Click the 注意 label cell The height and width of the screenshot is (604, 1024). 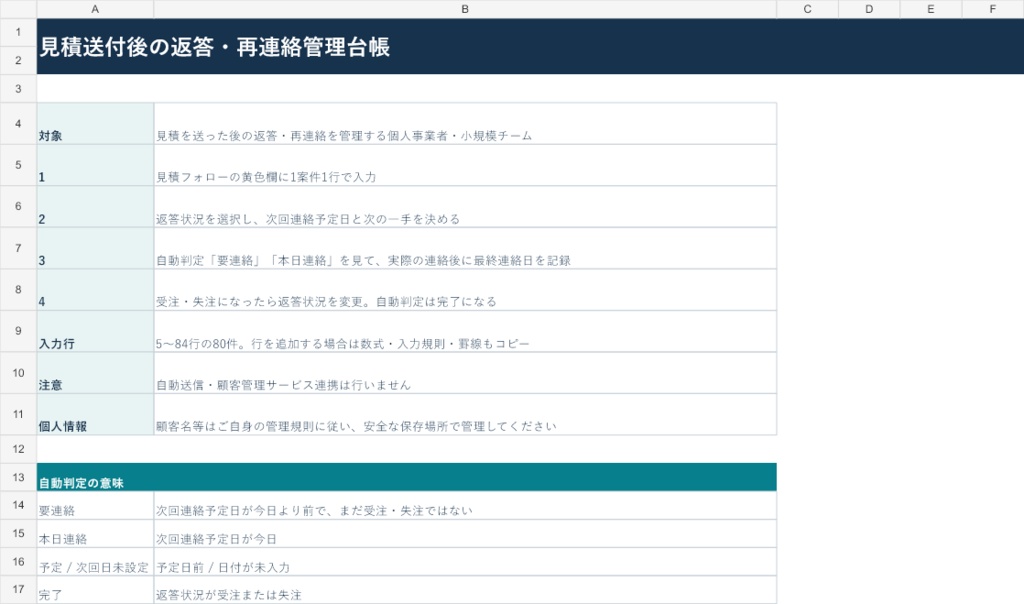(95, 372)
